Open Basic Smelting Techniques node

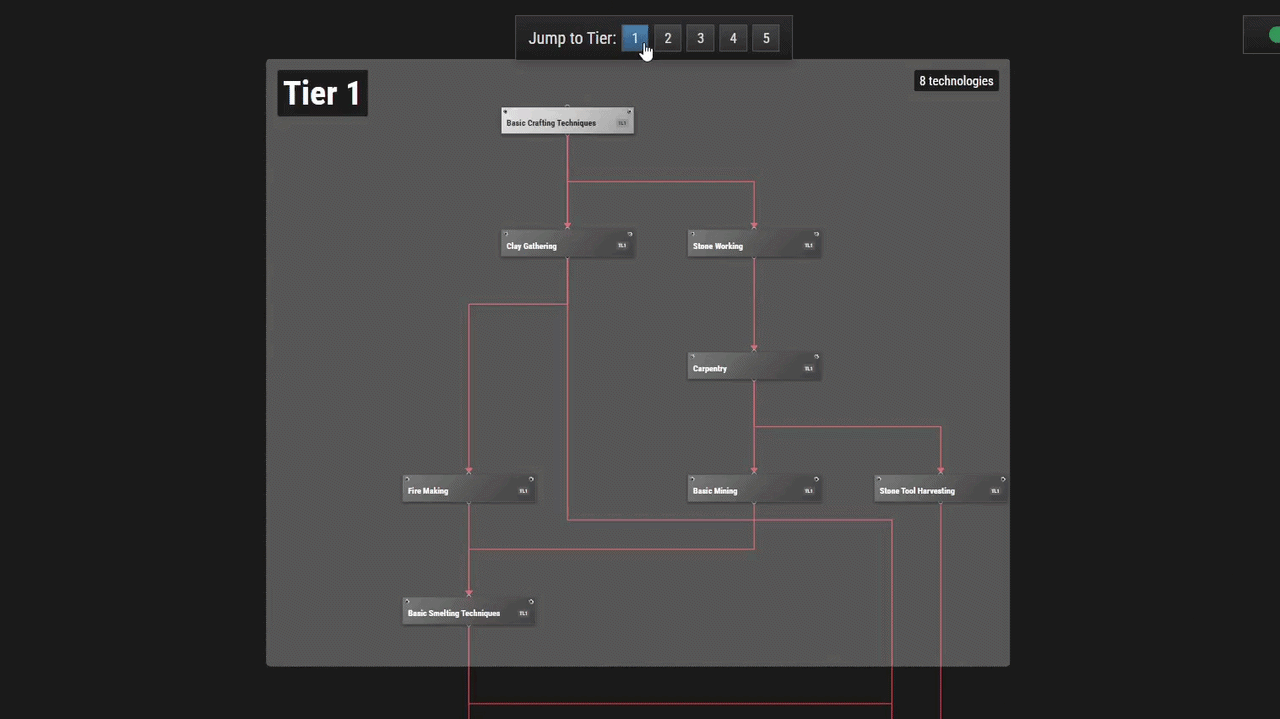click(469, 612)
